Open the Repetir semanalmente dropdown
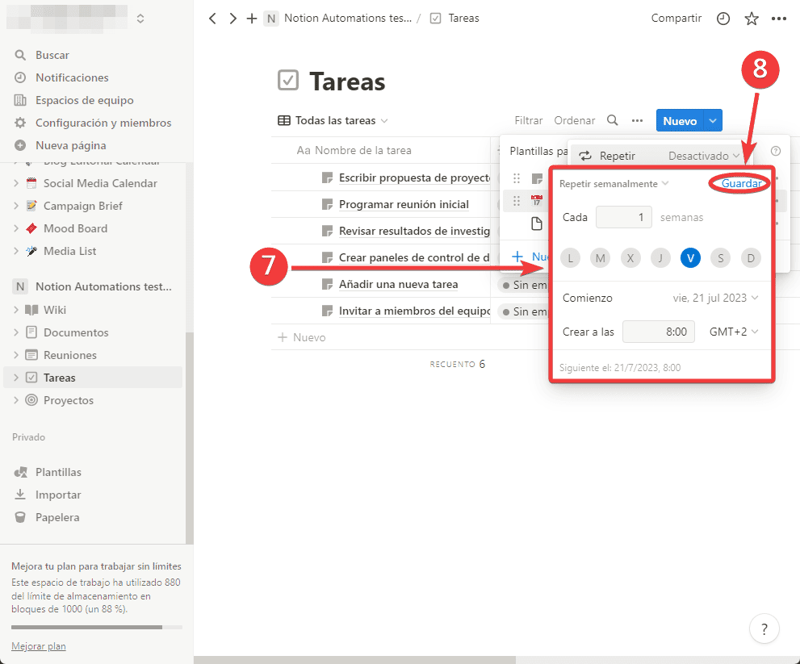 [x=613, y=184]
